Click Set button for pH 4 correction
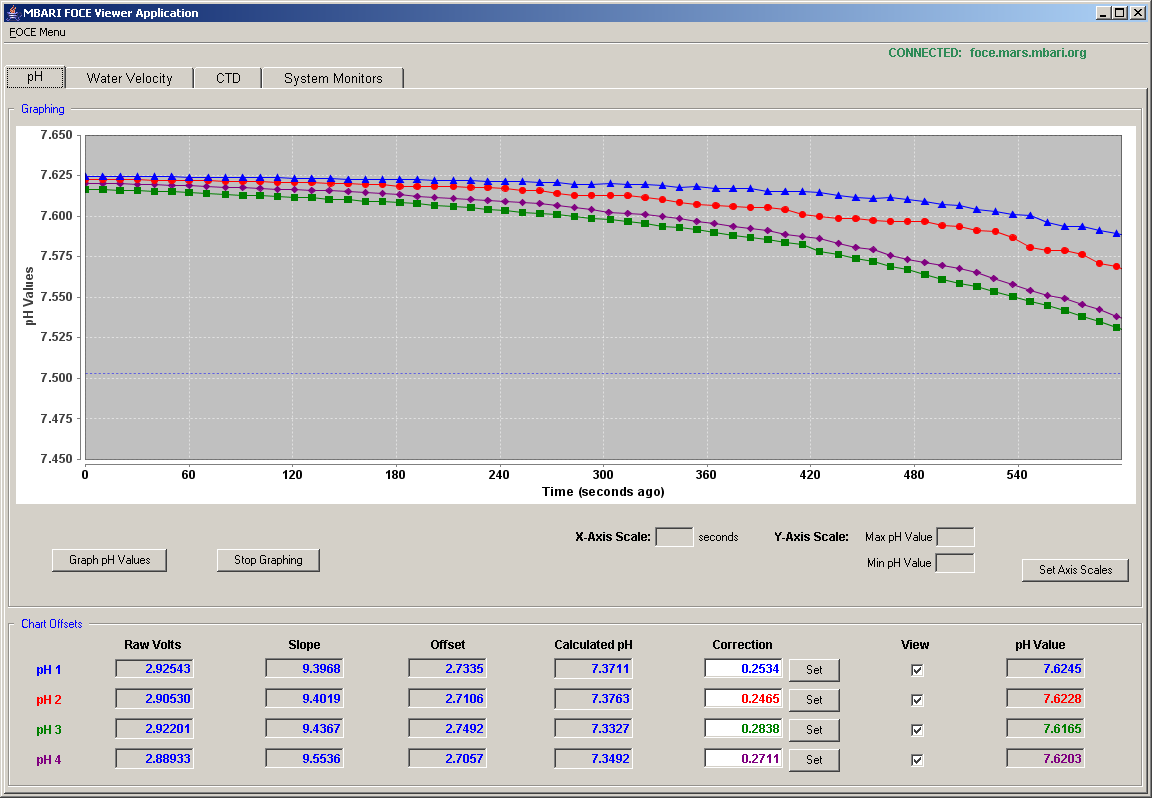The width and height of the screenshot is (1152, 798). [814, 760]
